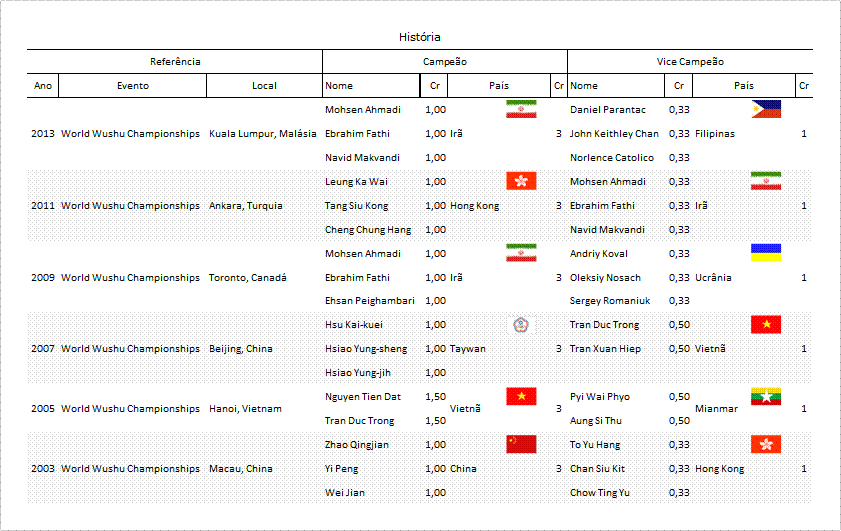
Task: Click the Iran flag in 2009 champion row
Action: pos(521,253)
